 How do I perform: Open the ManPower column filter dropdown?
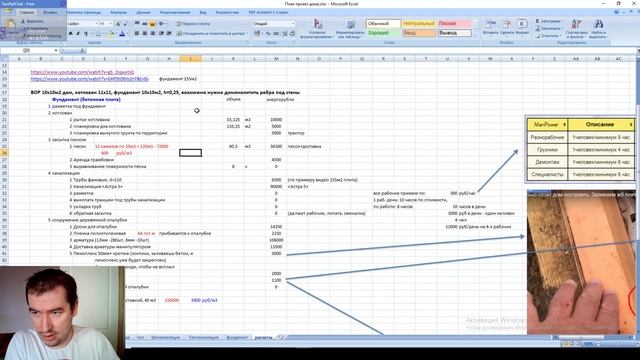tap(564, 124)
